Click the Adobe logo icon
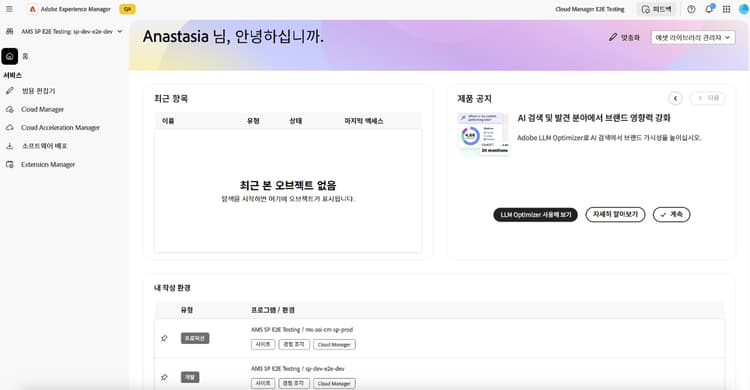The width and height of the screenshot is (750, 390). (x=33, y=9)
